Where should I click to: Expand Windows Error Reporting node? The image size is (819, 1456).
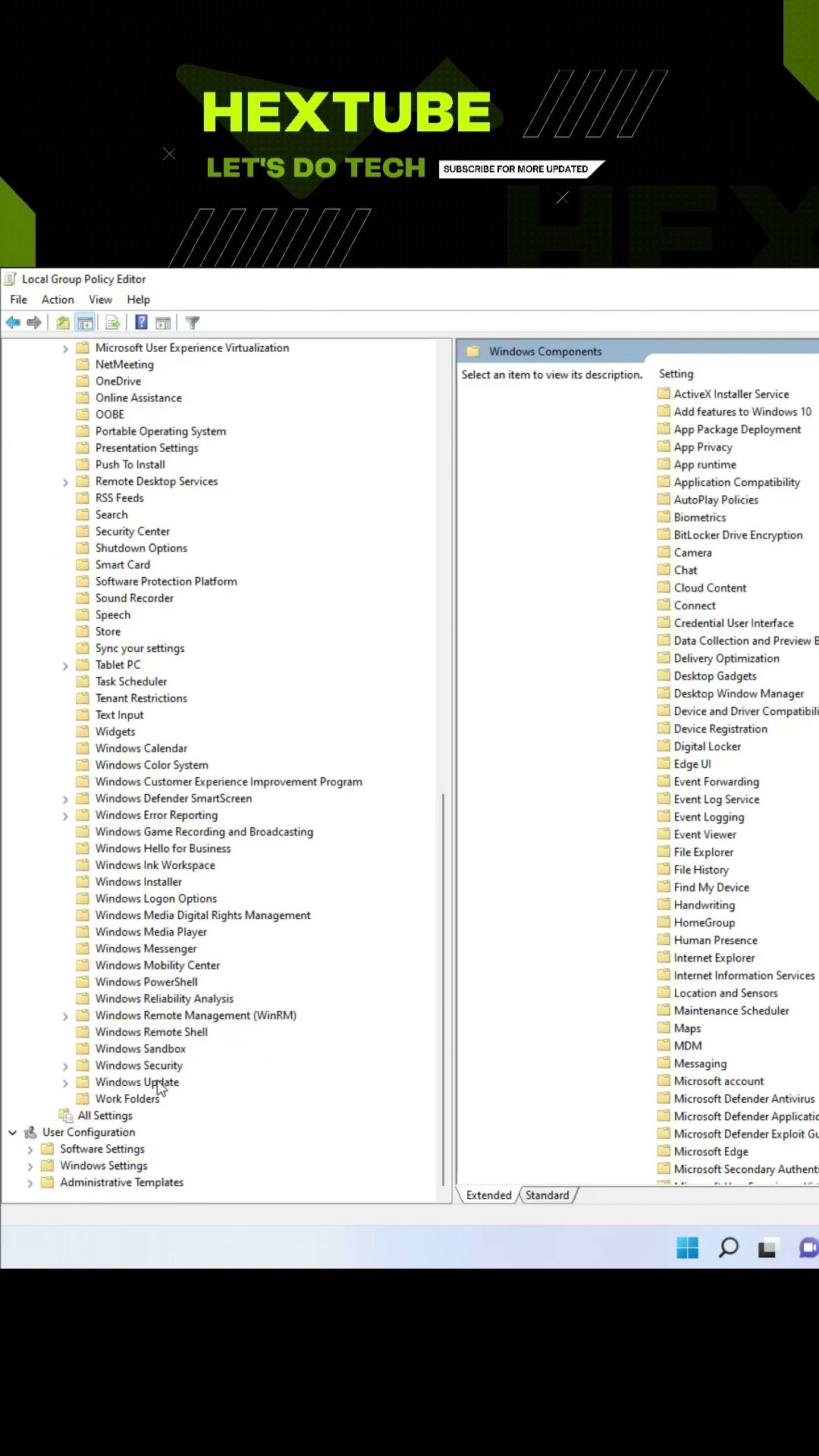(x=65, y=816)
